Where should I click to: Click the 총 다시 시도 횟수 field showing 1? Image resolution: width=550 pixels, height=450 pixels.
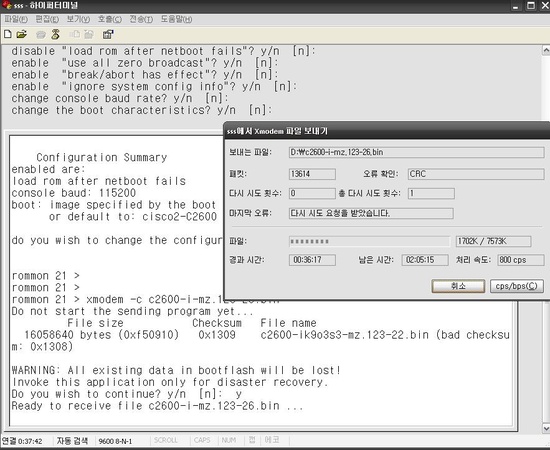pos(431,193)
